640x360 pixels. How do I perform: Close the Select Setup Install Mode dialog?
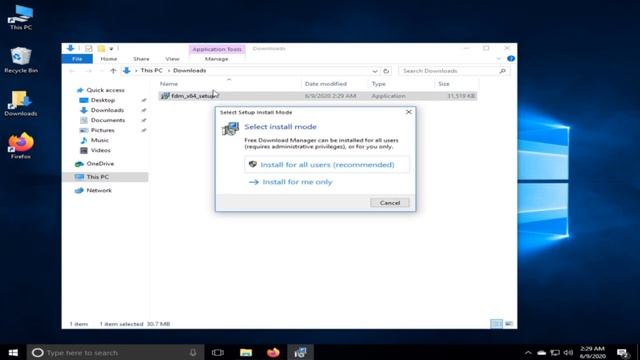pyautogui.click(x=409, y=112)
